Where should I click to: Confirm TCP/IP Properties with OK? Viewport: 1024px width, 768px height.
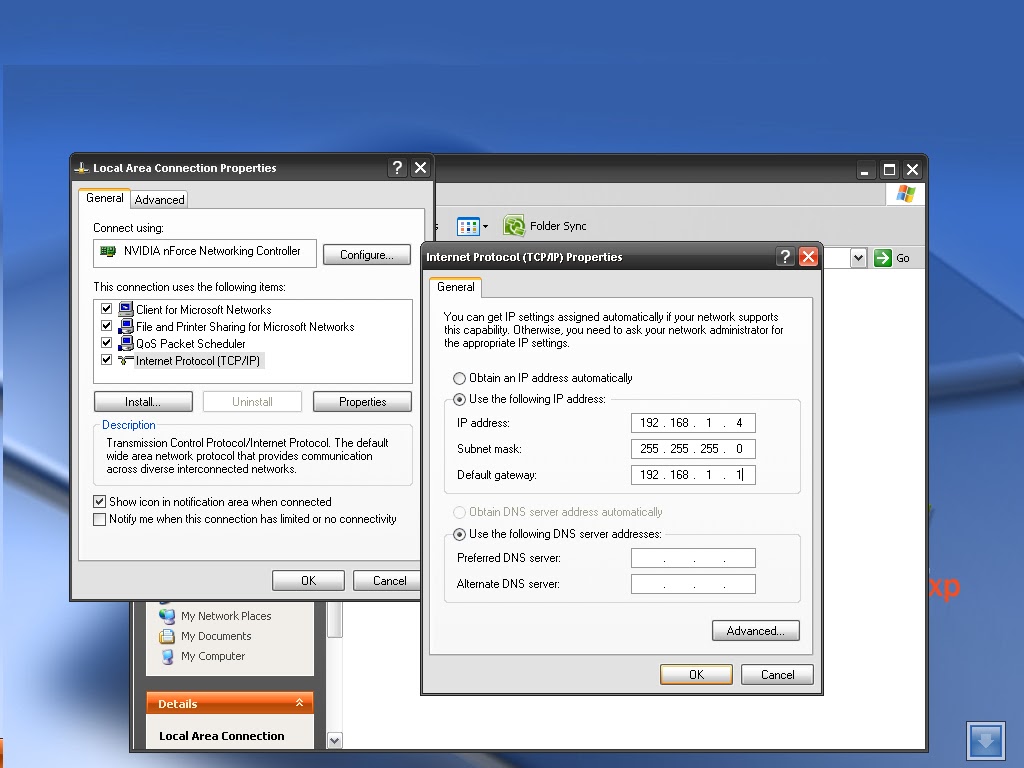click(696, 675)
